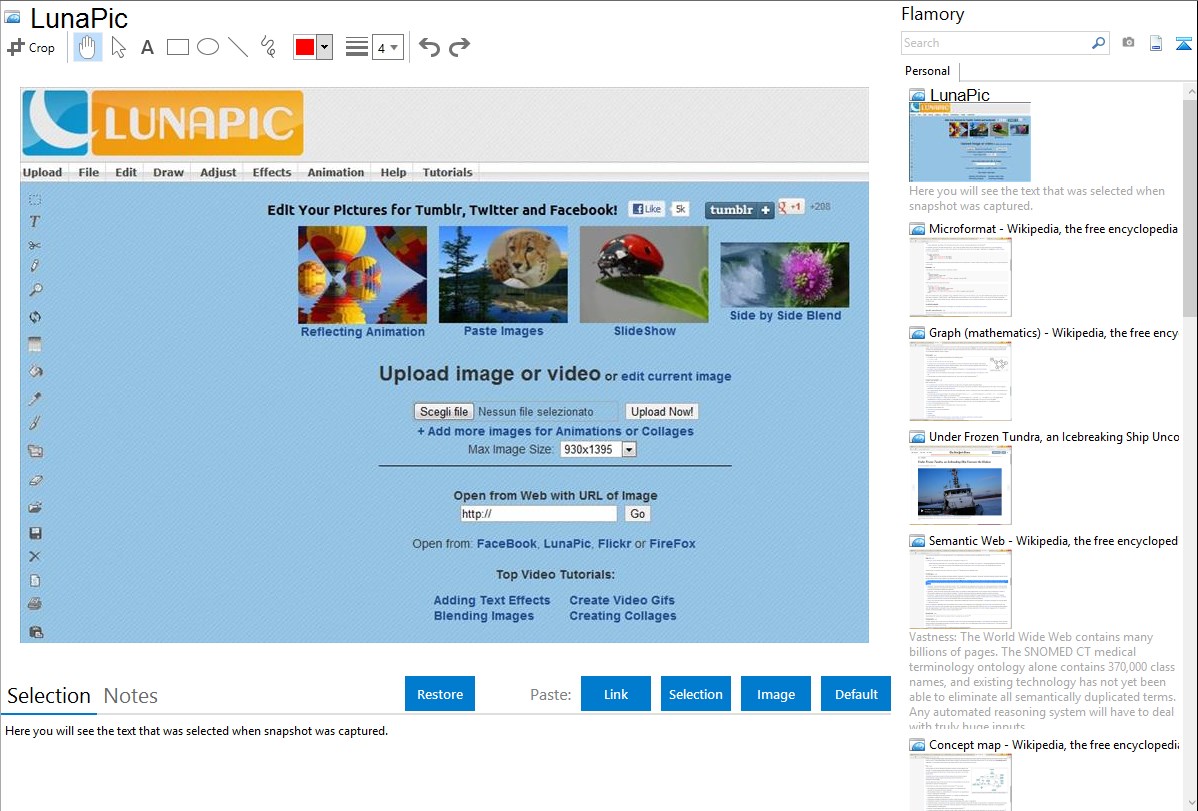Open the Draw menu in LunaPic
Image resolution: width=1198 pixels, height=811 pixels.
click(x=168, y=172)
